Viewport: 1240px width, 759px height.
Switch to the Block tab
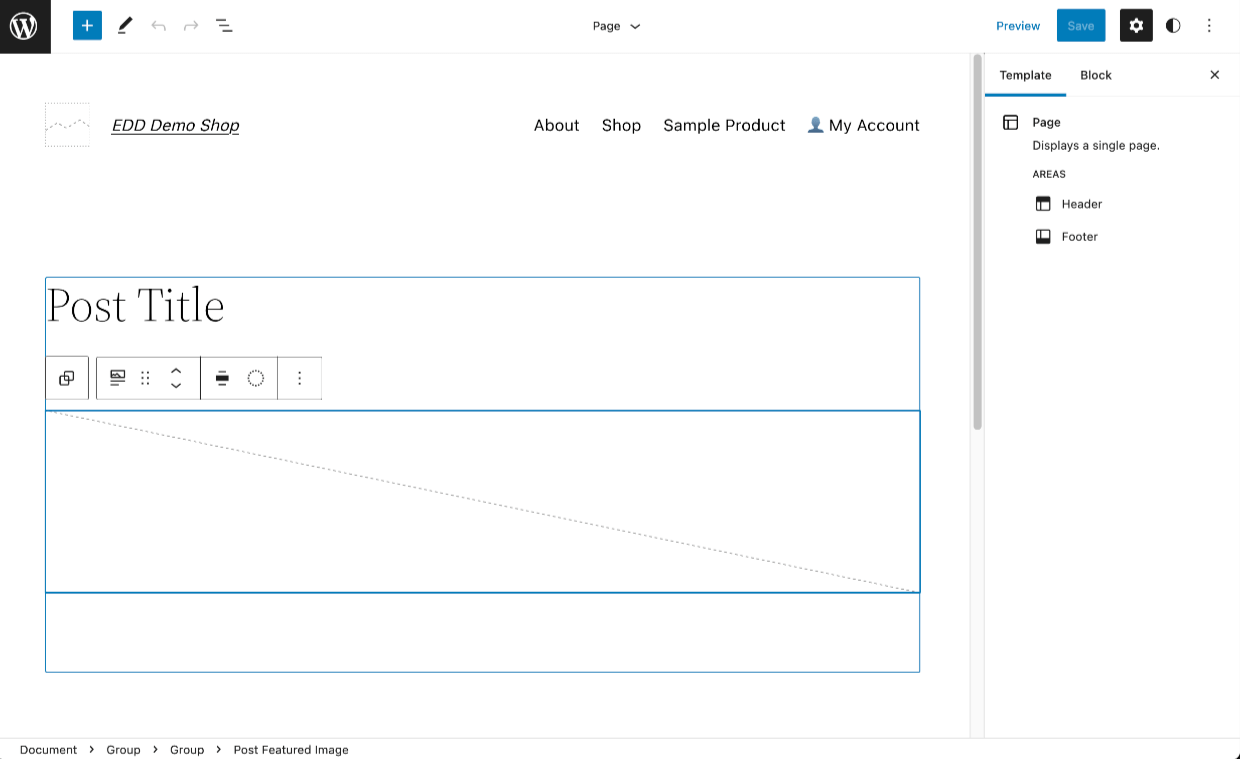pyautogui.click(x=1095, y=75)
